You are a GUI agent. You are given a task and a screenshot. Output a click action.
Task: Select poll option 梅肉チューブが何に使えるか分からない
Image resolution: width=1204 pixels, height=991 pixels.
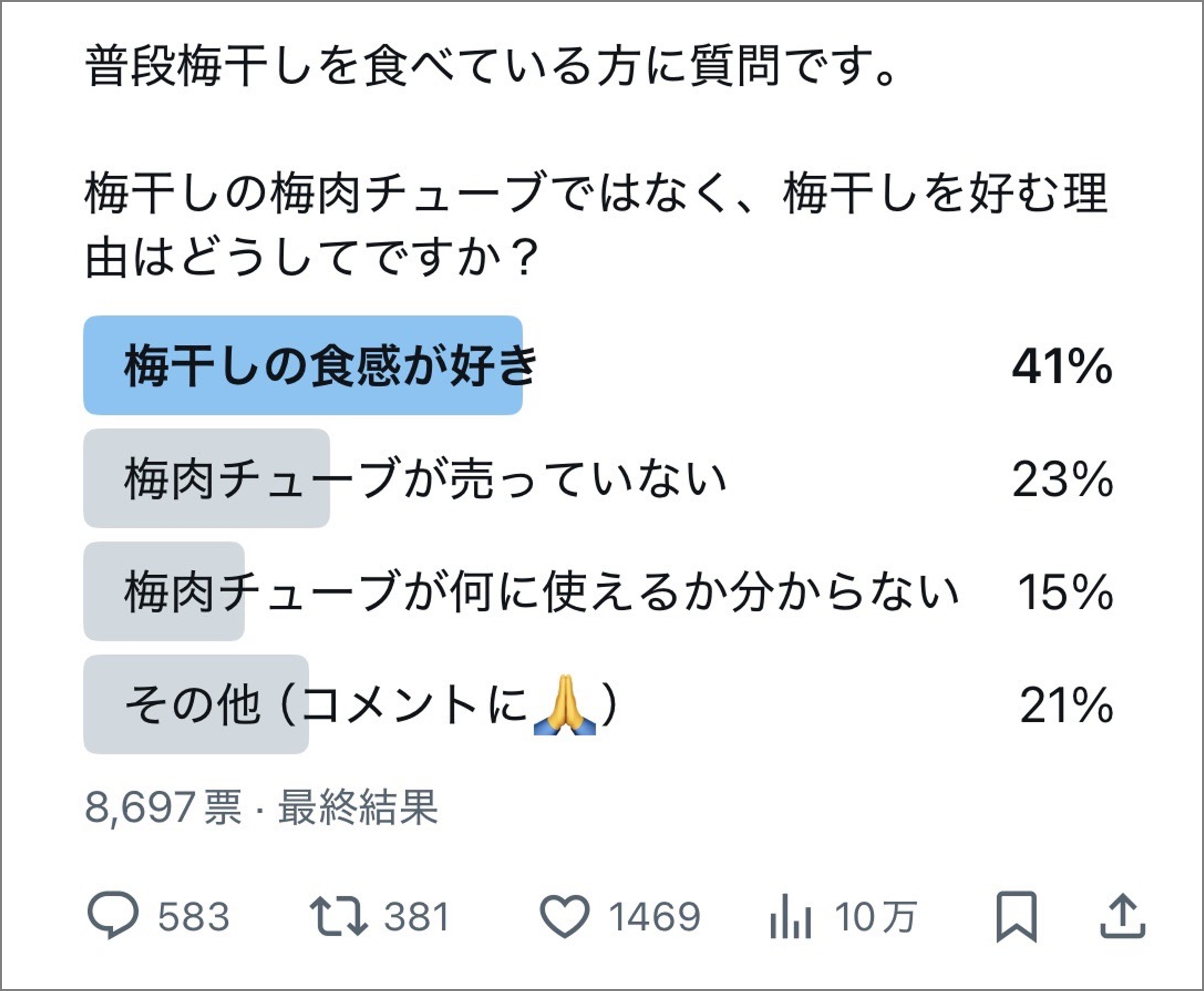pyautogui.click(x=541, y=592)
